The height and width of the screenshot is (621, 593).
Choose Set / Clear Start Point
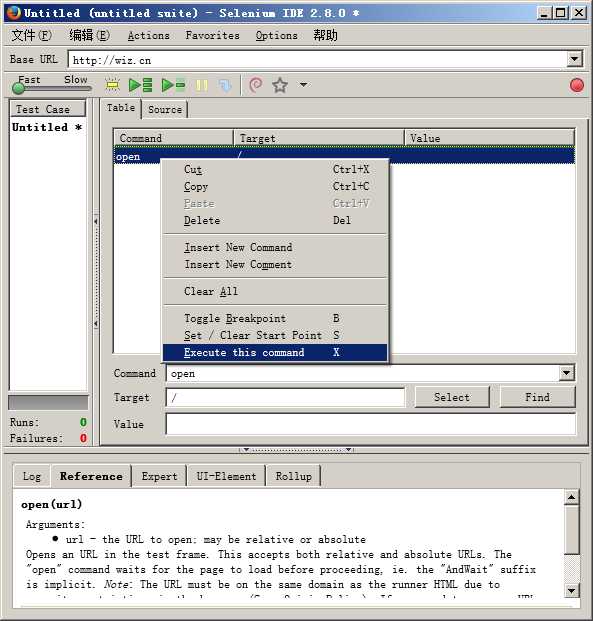click(x=275, y=335)
